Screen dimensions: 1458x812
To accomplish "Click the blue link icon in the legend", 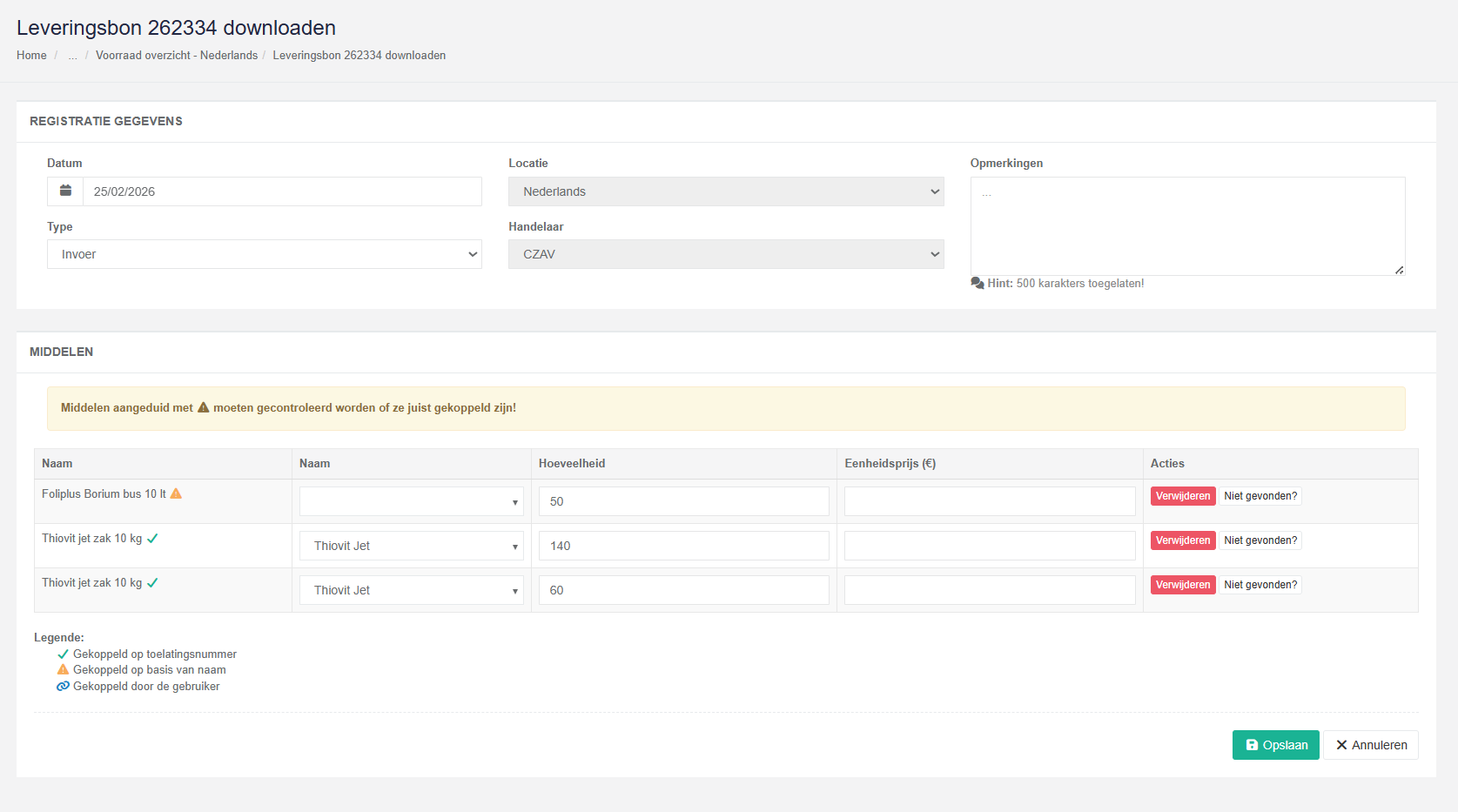I will pyautogui.click(x=63, y=687).
